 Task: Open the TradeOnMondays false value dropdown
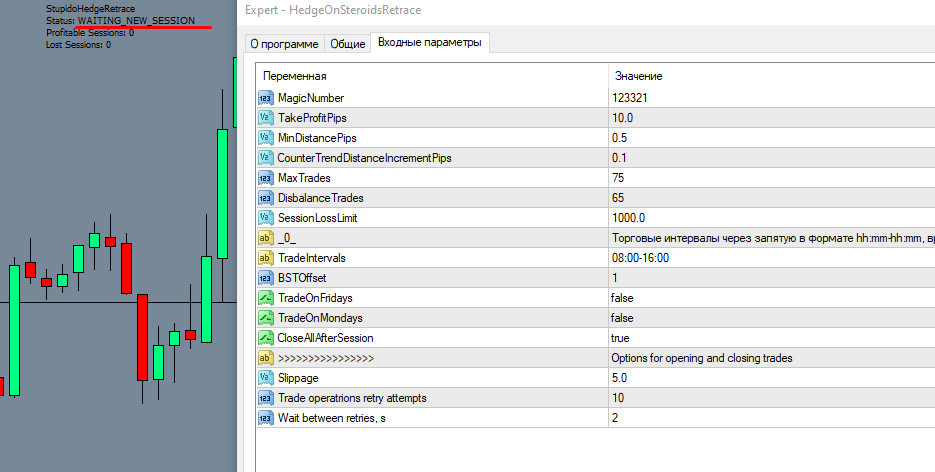622,318
